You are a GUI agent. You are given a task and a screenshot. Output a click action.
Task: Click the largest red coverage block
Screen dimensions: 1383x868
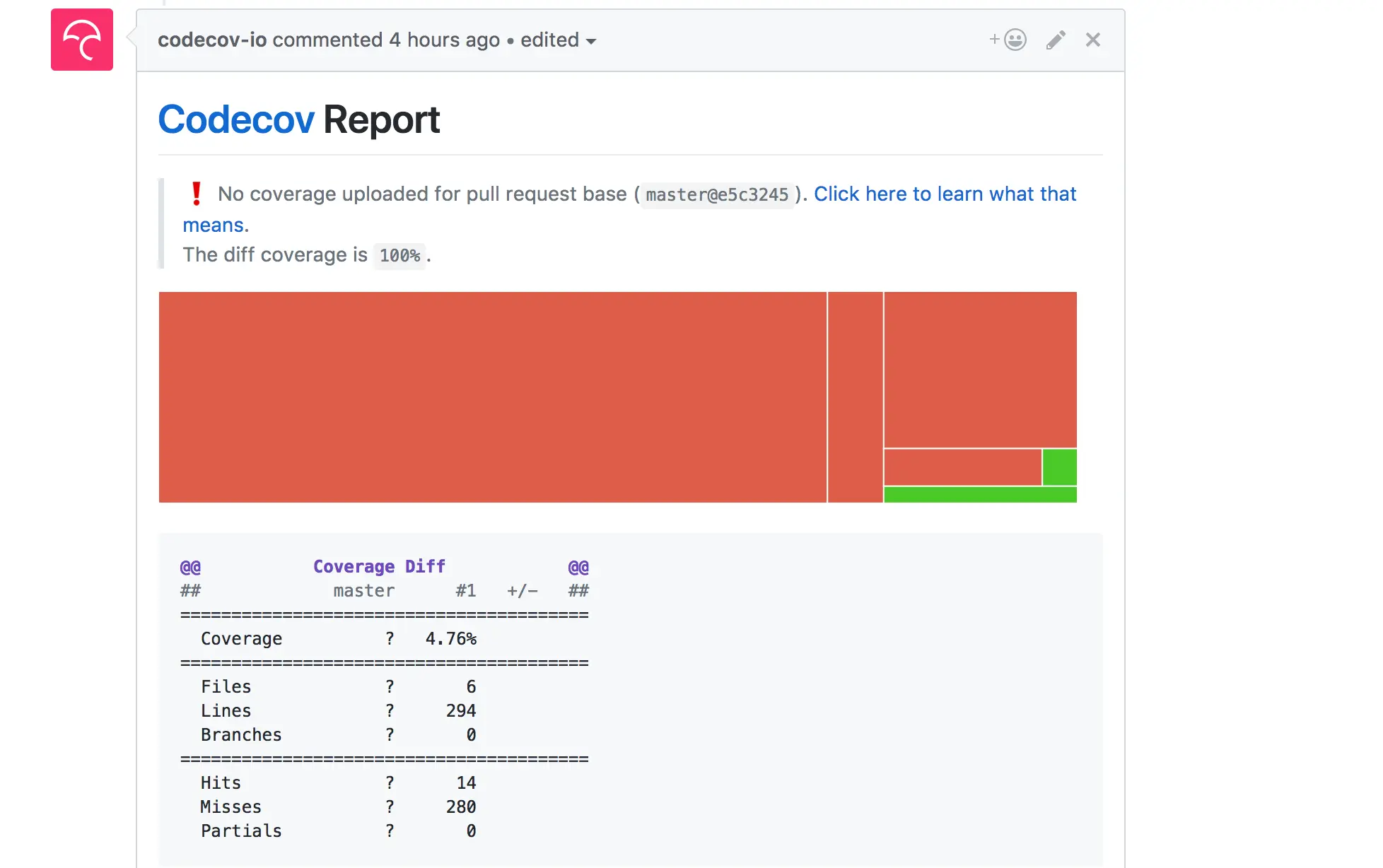(492, 397)
